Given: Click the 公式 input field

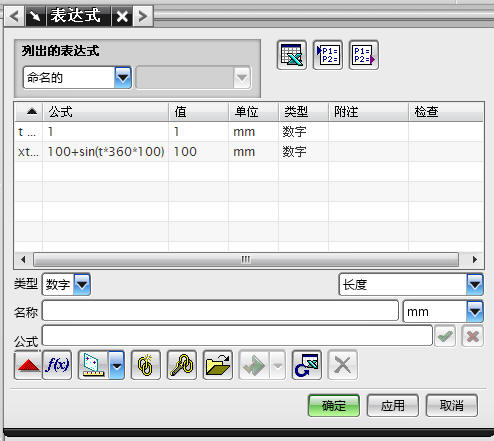Looking at the screenshot, I should coord(237,336).
